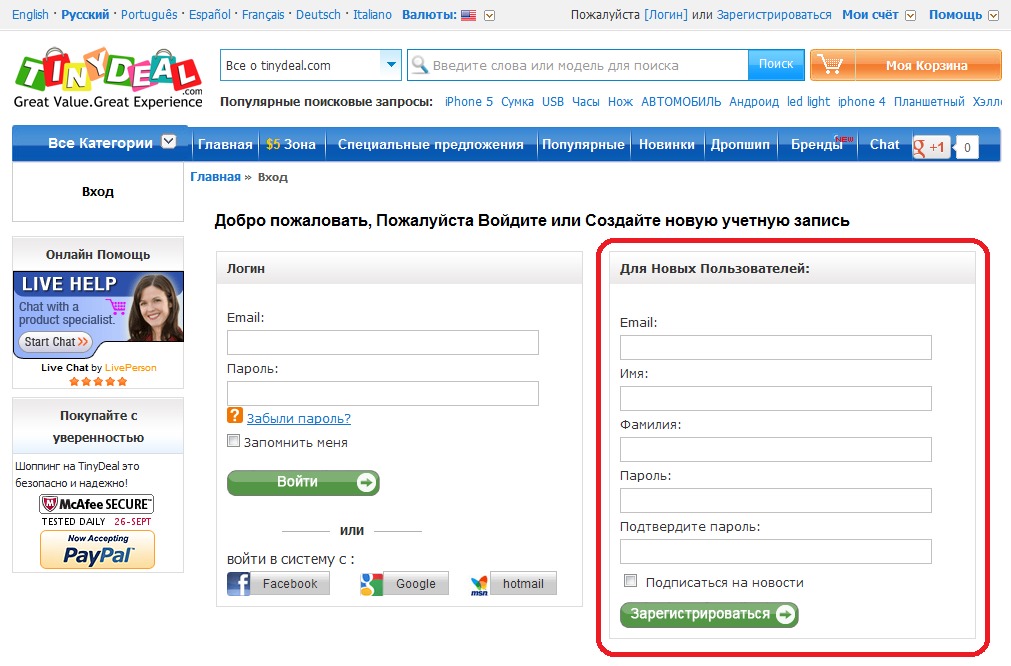Open the Специальные предложения menu item
Viewport: 1011px width, 666px height.
click(430, 144)
